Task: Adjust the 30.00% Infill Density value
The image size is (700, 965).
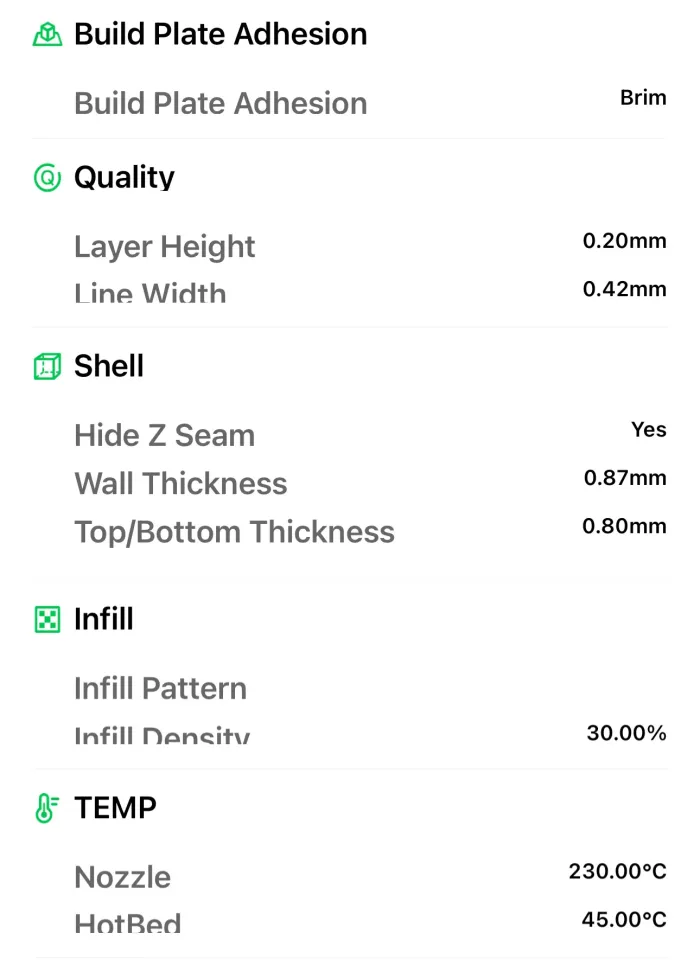Action: [x=626, y=734]
